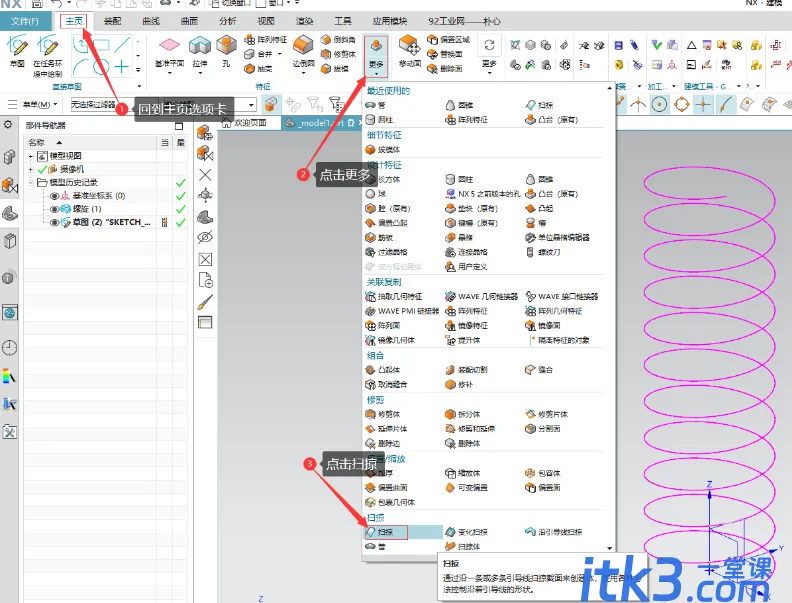The image size is (792, 603).
Task: Toggle visibility of 螺旋 (1)
Action: (55, 209)
